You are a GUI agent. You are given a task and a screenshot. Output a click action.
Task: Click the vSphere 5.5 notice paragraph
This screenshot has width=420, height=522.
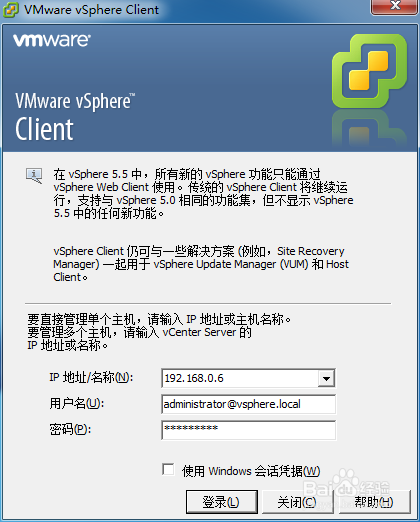(x=203, y=193)
